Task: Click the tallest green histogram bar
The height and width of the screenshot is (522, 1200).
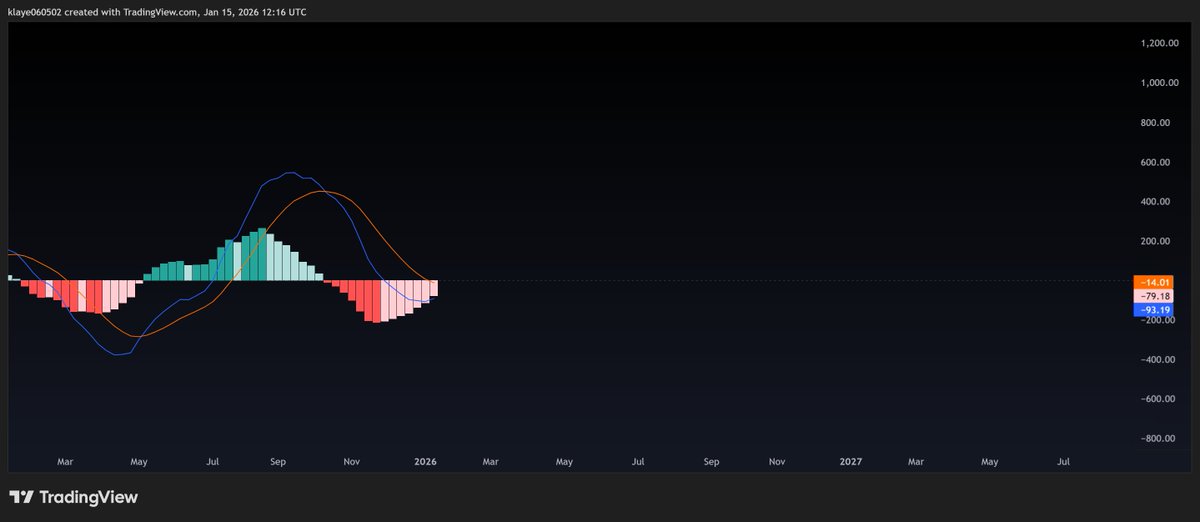Action: [262, 254]
